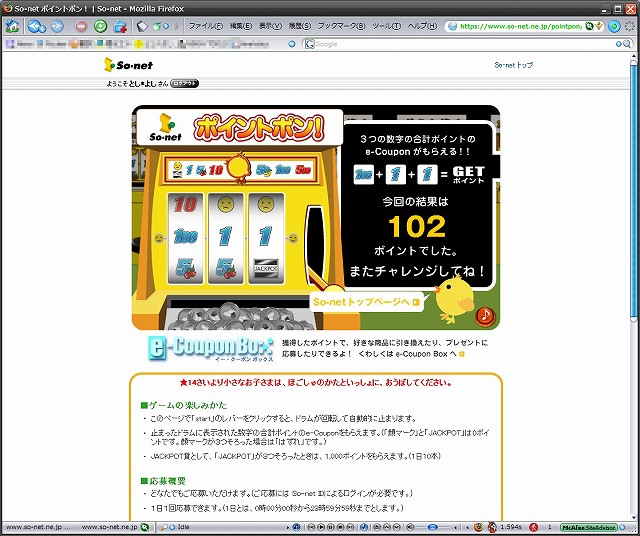The image size is (640, 536).
Task: Click the status bar Play button
Action: point(321,527)
